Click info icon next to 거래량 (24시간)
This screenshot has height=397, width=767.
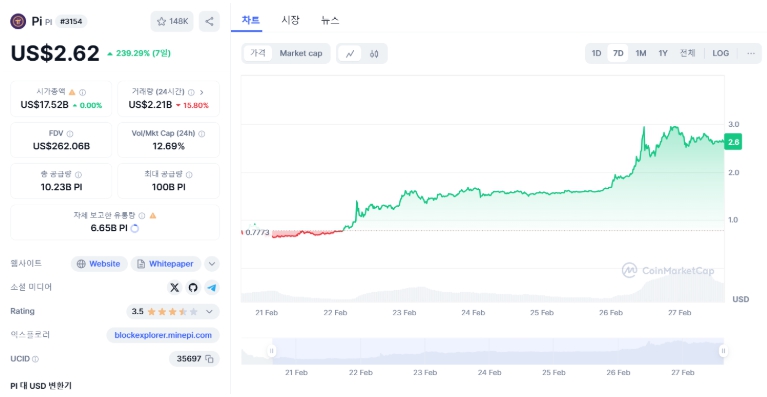(191, 92)
